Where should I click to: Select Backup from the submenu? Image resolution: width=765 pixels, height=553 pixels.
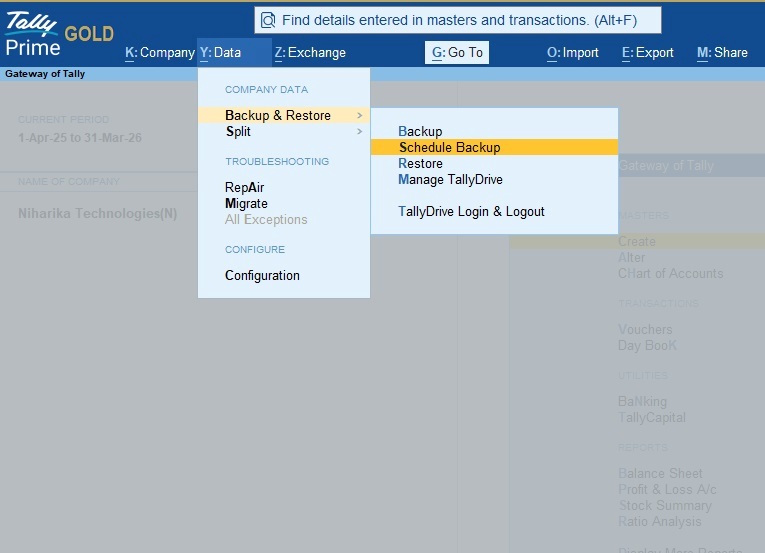point(420,132)
